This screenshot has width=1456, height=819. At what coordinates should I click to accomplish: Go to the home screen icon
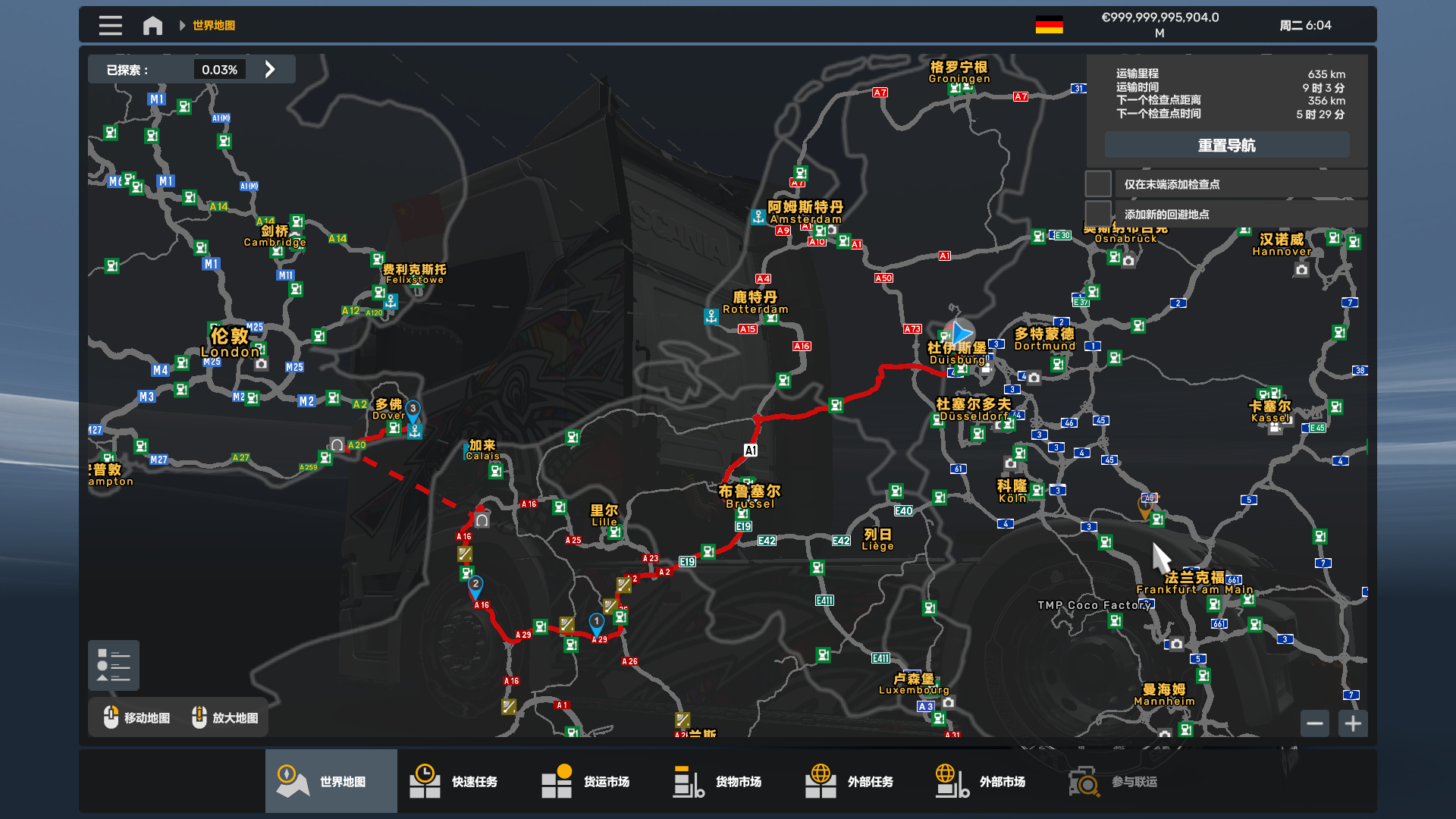pyautogui.click(x=152, y=26)
